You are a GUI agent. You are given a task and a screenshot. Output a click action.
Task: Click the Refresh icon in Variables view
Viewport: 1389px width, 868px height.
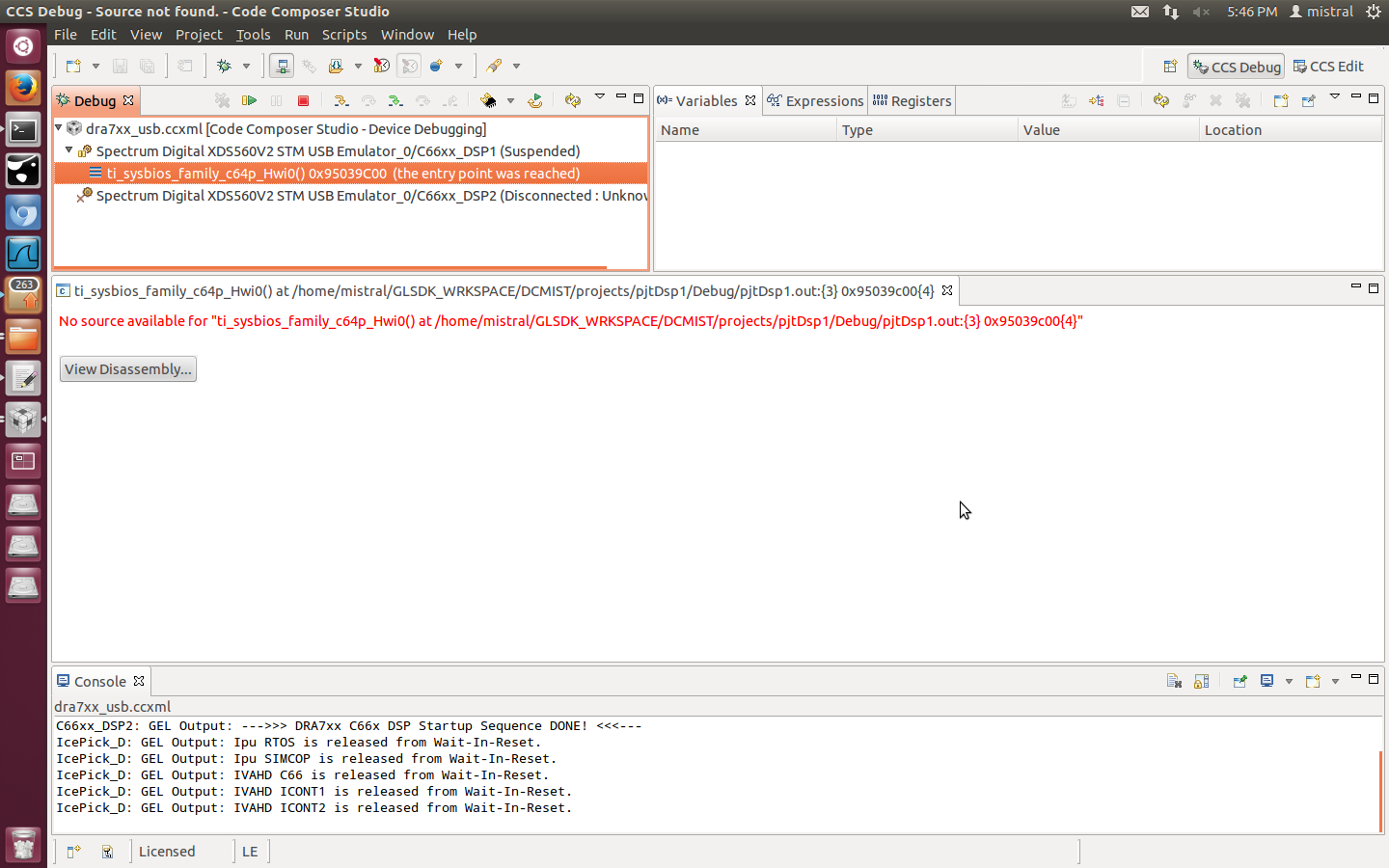(x=1161, y=100)
